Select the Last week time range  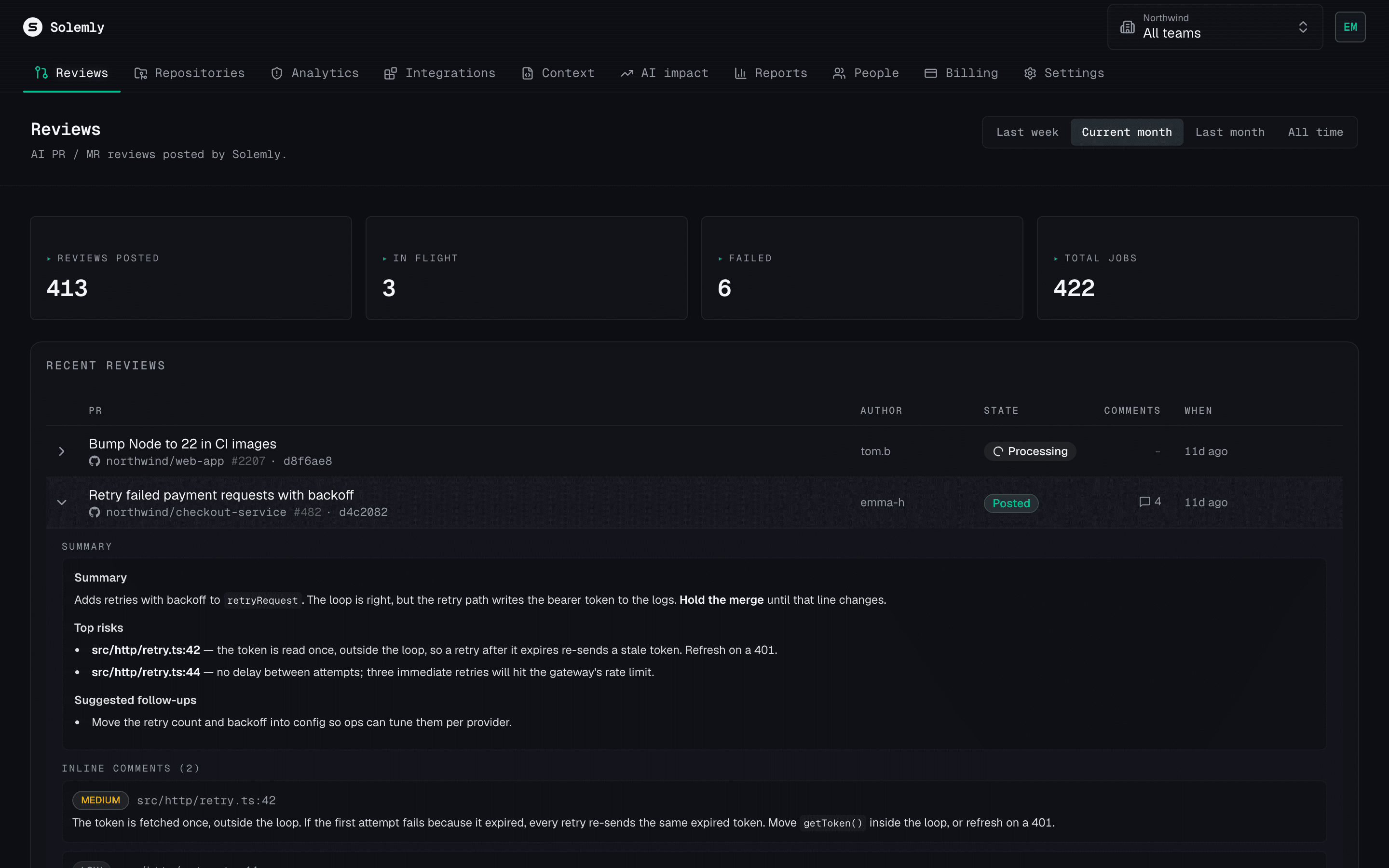[1027, 132]
